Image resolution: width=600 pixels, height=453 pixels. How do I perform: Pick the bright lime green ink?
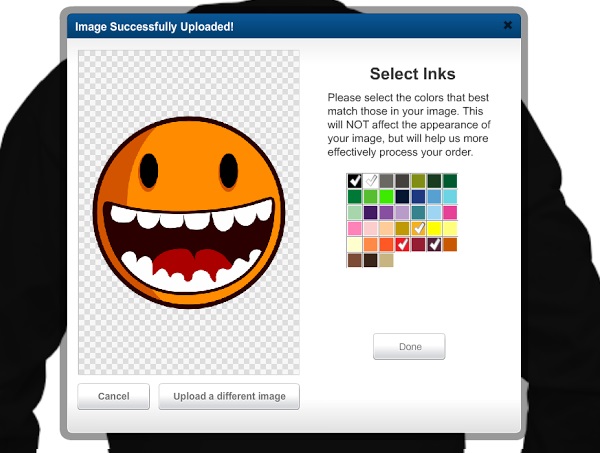click(387, 197)
